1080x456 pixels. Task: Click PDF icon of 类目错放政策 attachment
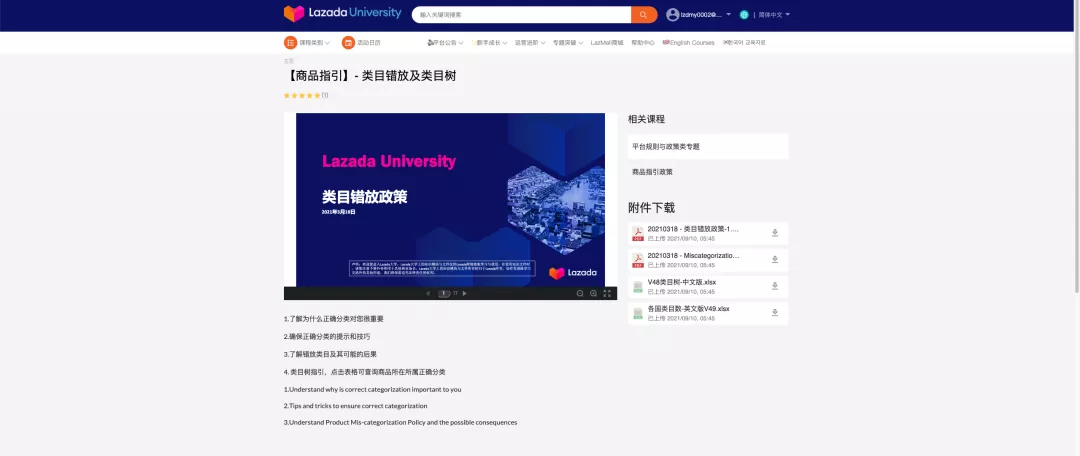click(x=638, y=234)
